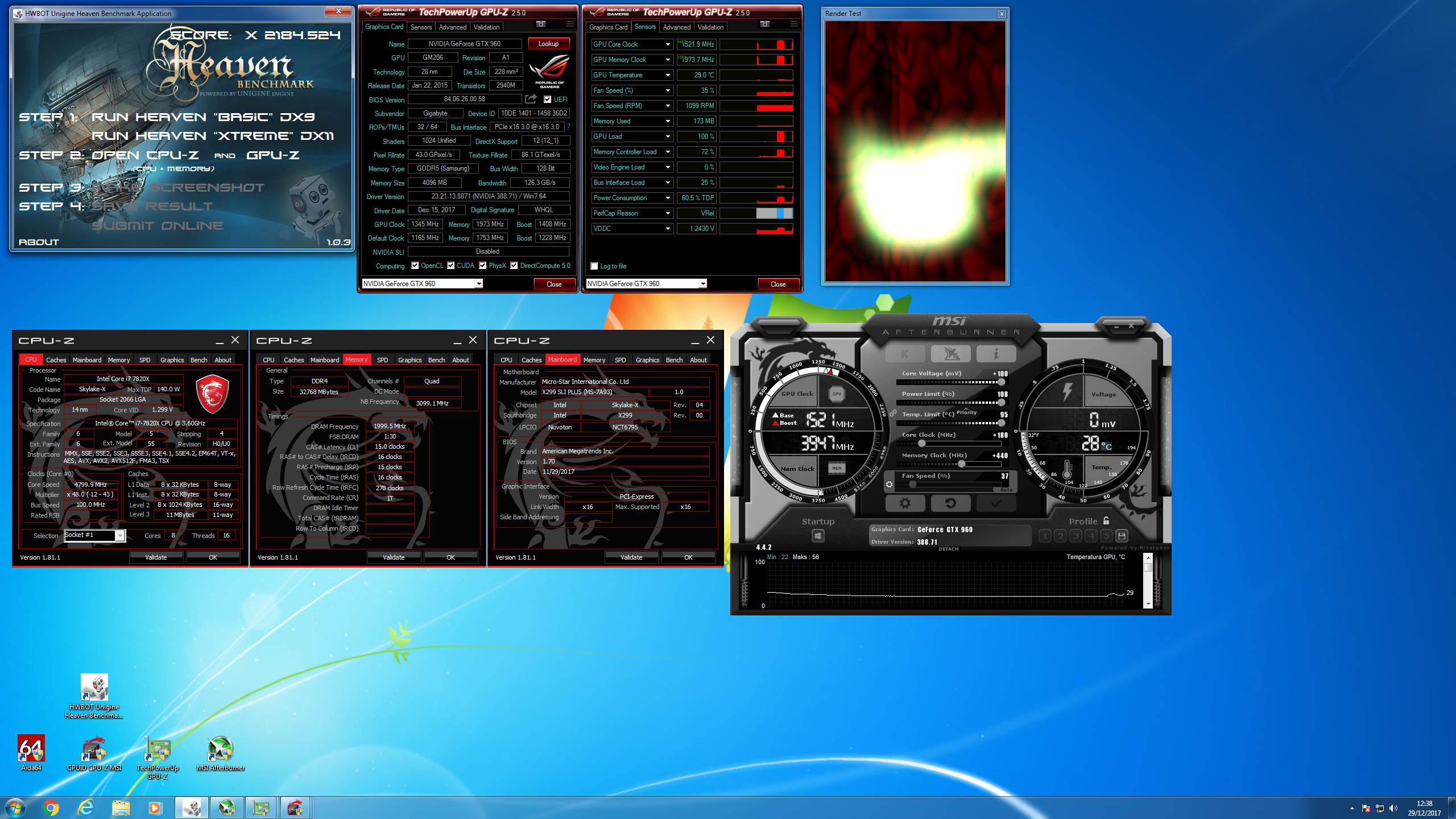Expand the Power Consumption sensor dropdown
The width and height of the screenshot is (1456, 819).
tap(668, 198)
